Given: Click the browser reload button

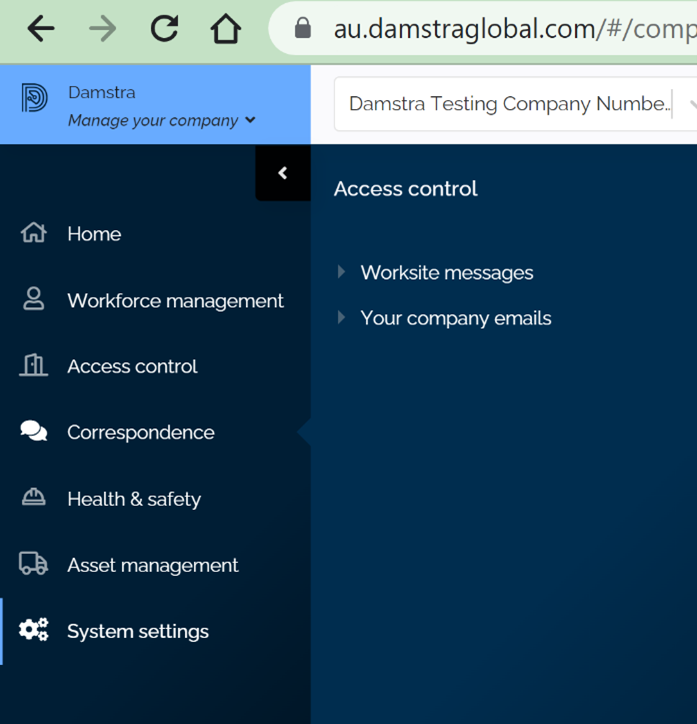Looking at the screenshot, I should click(x=164, y=29).
